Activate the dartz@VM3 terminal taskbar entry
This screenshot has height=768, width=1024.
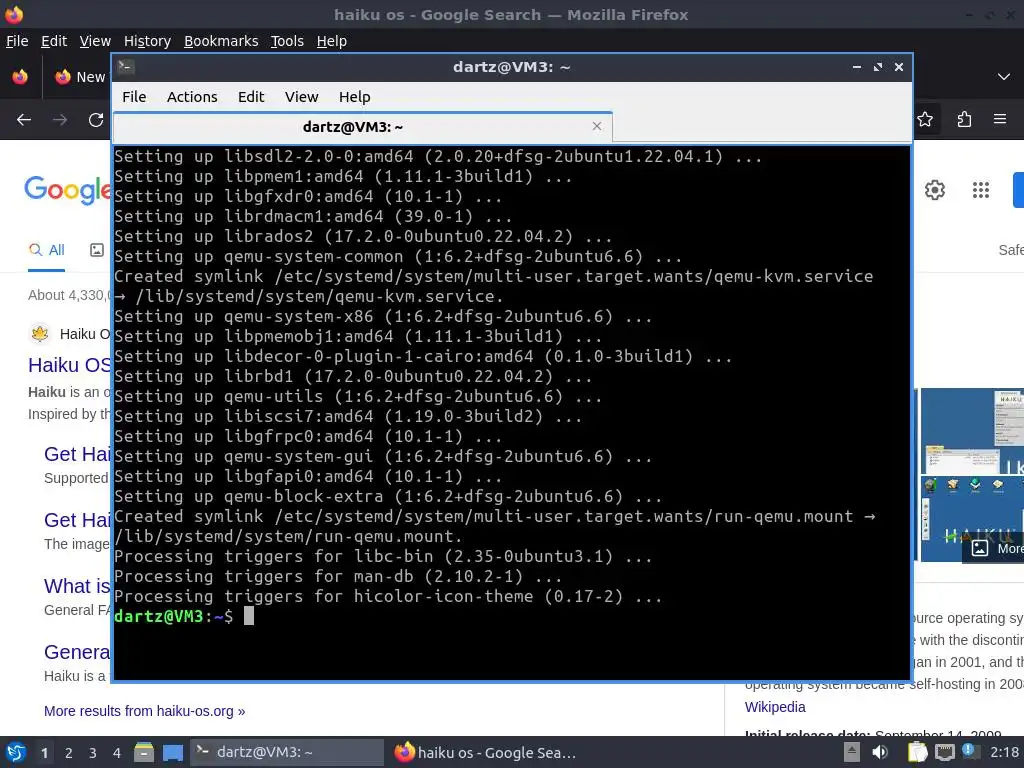click(x=287, y=753)
